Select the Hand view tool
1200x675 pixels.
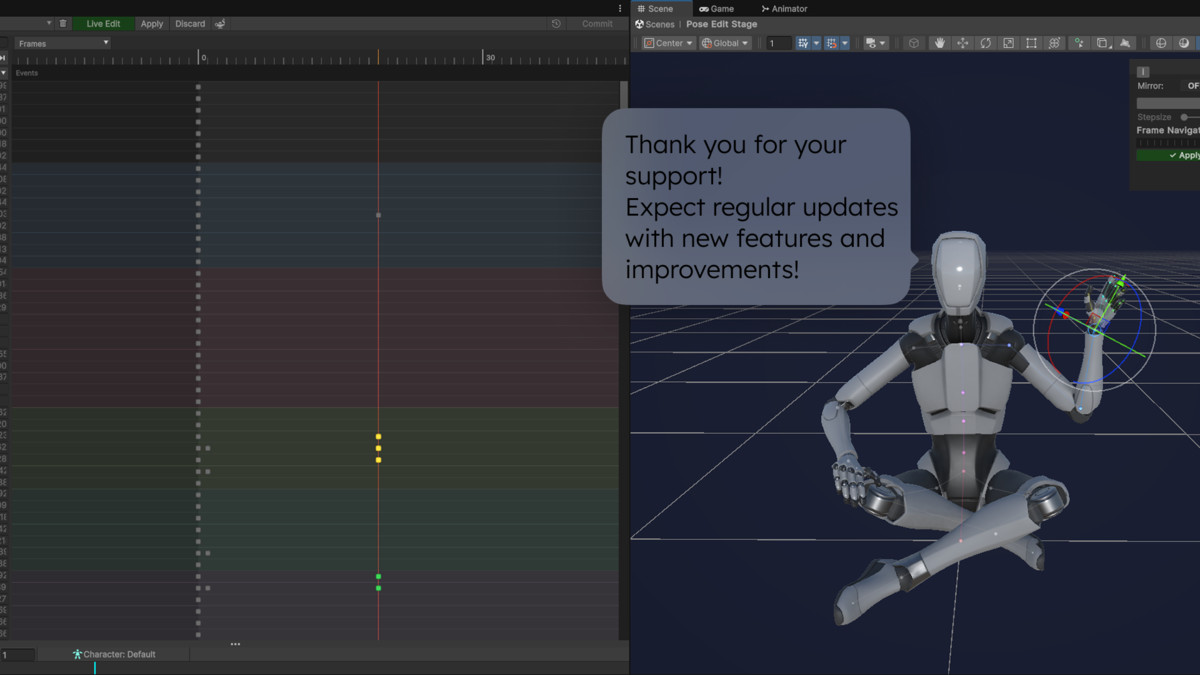coord(939,43)
